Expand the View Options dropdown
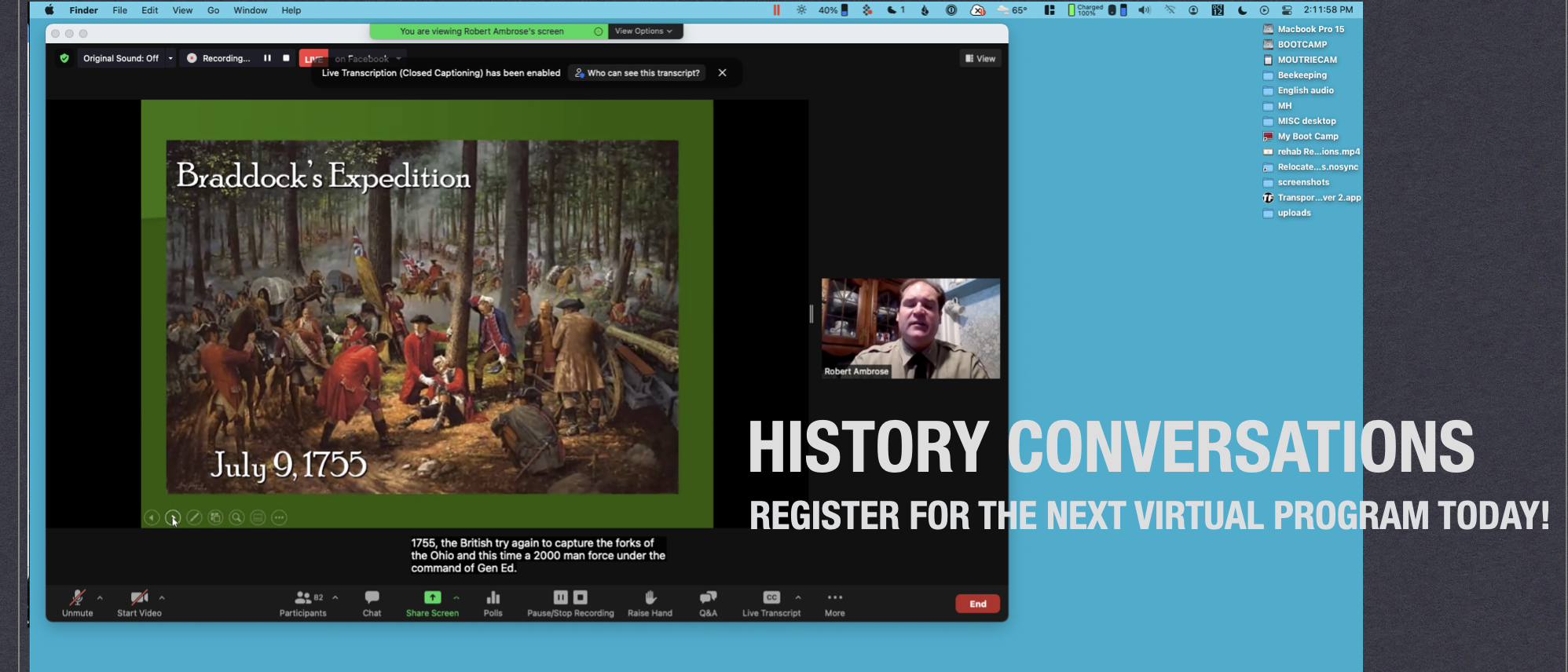This screenshot has height=672, width=1568. pyautogui.click(x=643, y=31)
